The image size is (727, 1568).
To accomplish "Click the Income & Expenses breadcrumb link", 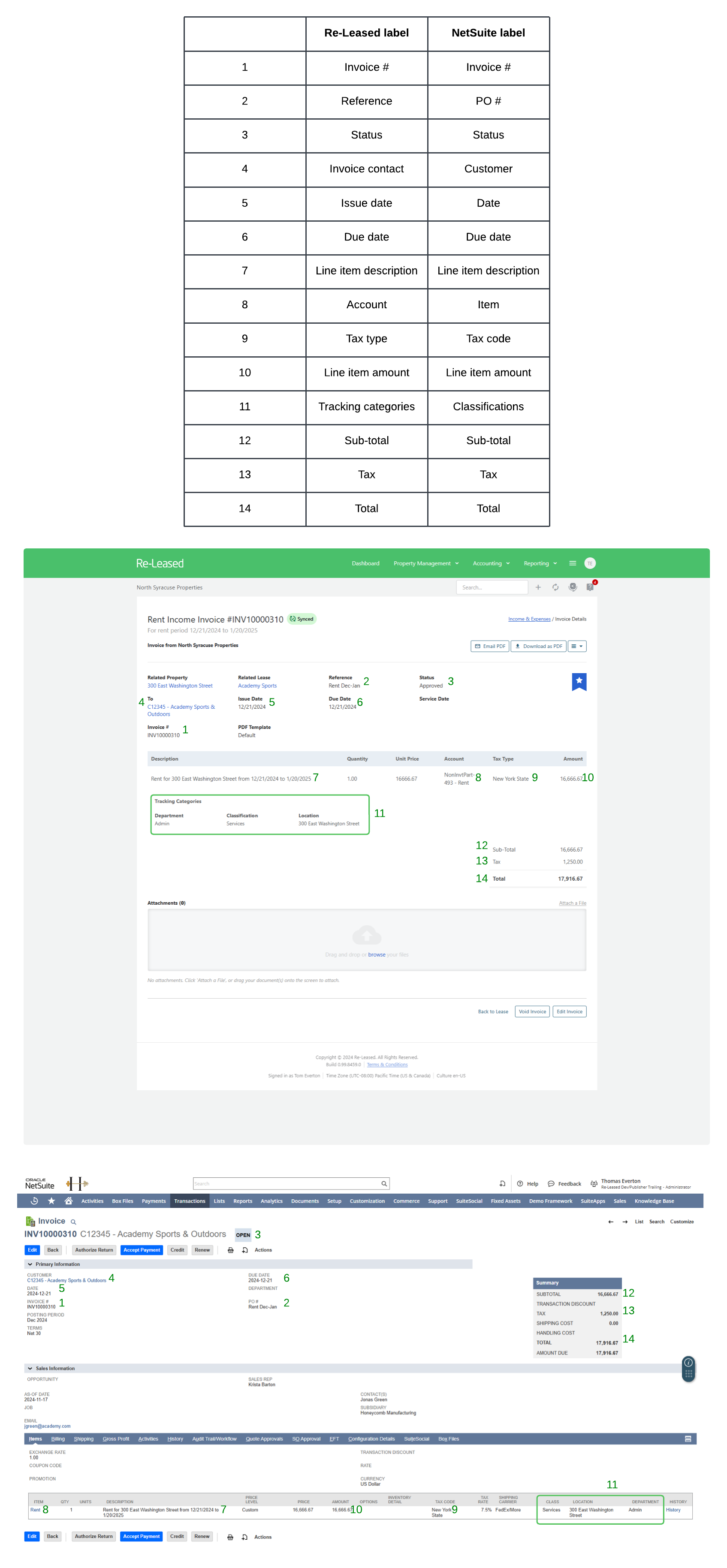I will 529,619.
